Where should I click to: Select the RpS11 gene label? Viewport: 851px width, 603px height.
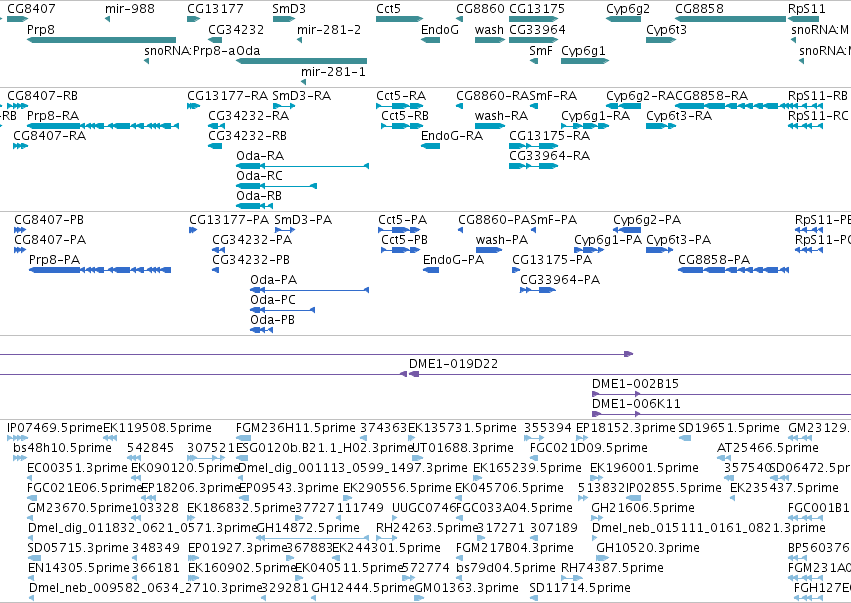click(806, 9)
